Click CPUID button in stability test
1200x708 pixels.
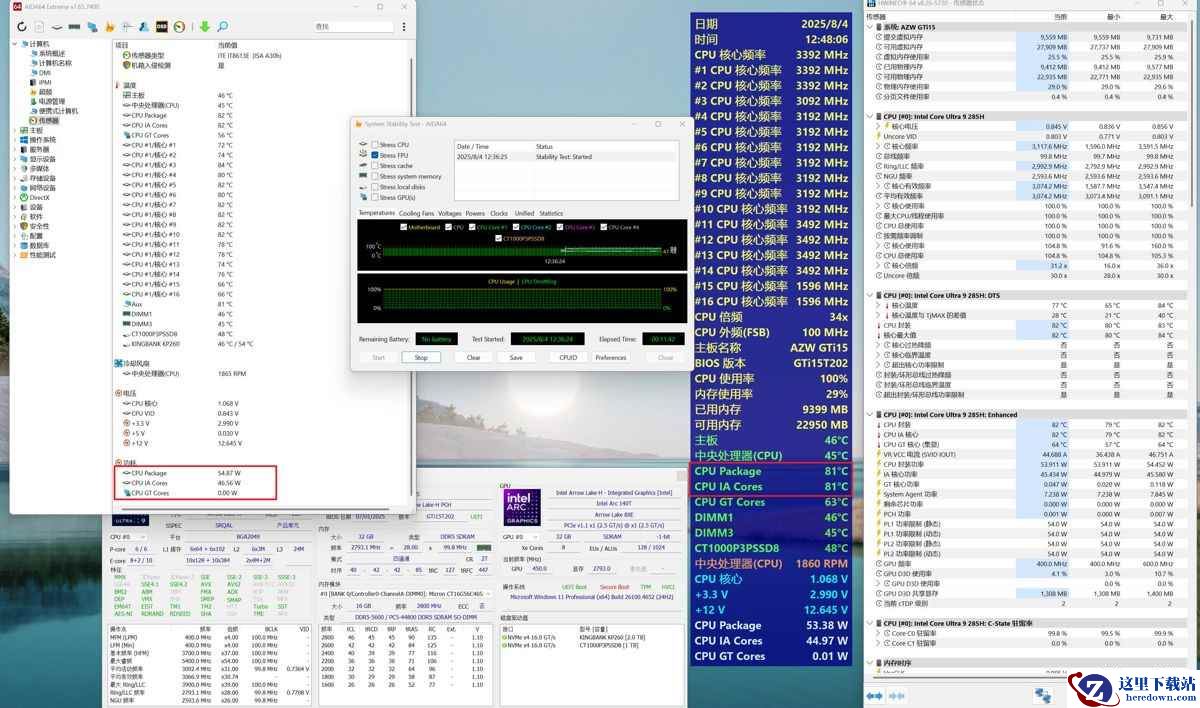[568, 357]
